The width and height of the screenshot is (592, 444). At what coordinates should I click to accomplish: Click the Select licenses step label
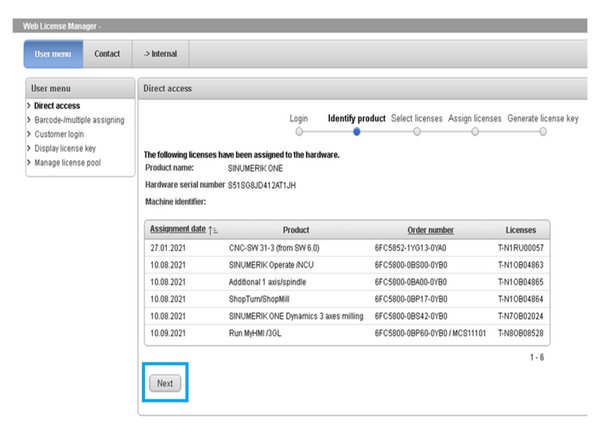(417, 119)
